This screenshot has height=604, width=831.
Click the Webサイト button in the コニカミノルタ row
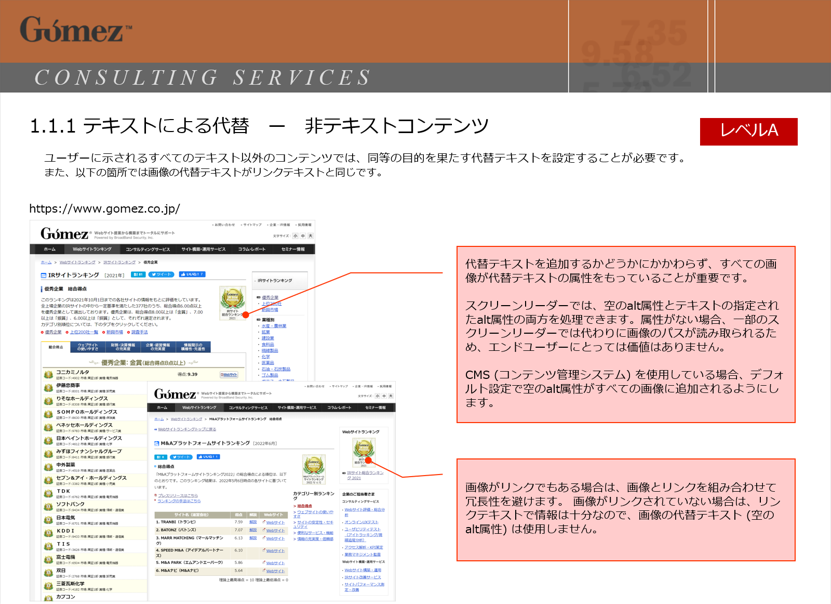pos(229,375)
